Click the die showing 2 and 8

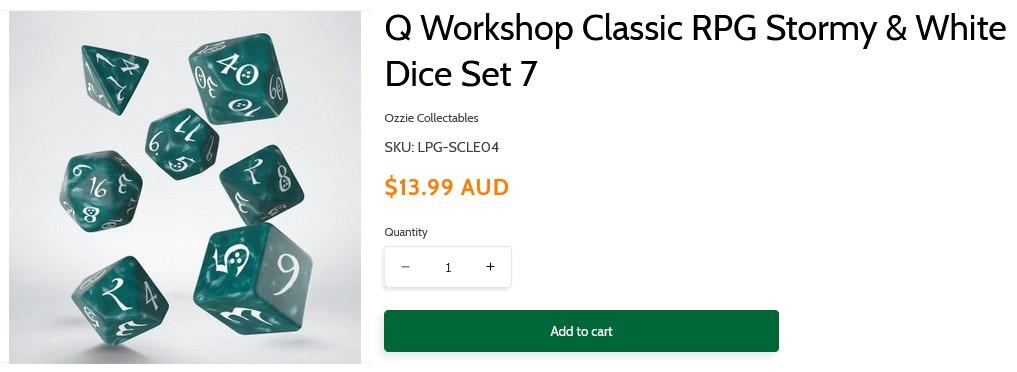(x=262, y=183)
